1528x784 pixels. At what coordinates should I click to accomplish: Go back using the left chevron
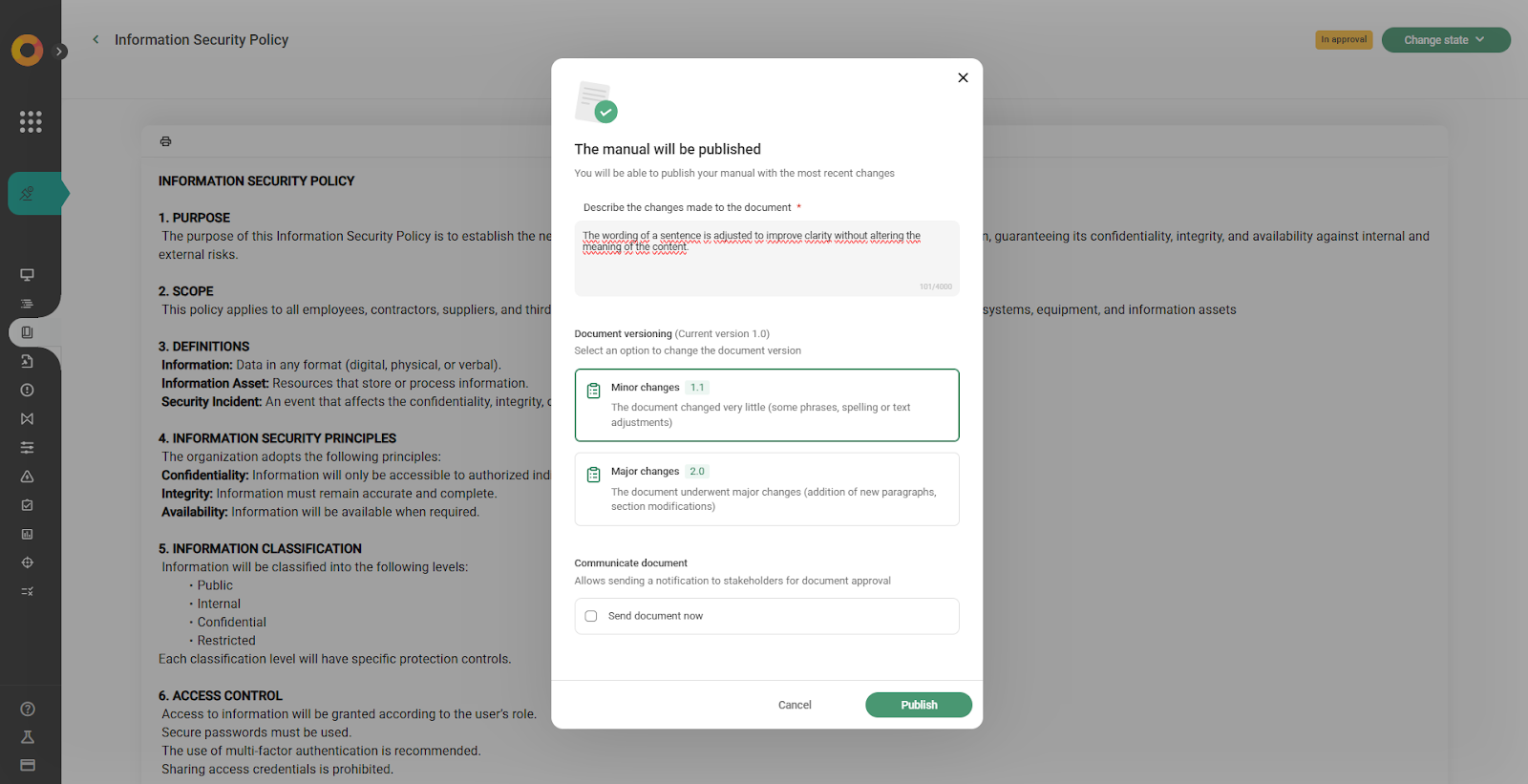tap(95, 40)
